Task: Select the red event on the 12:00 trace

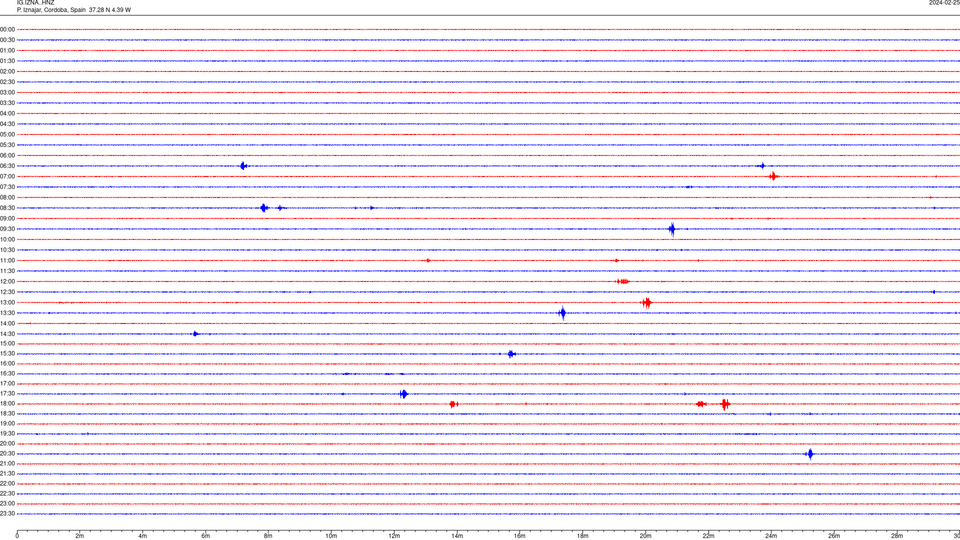Action: (623, 282)
